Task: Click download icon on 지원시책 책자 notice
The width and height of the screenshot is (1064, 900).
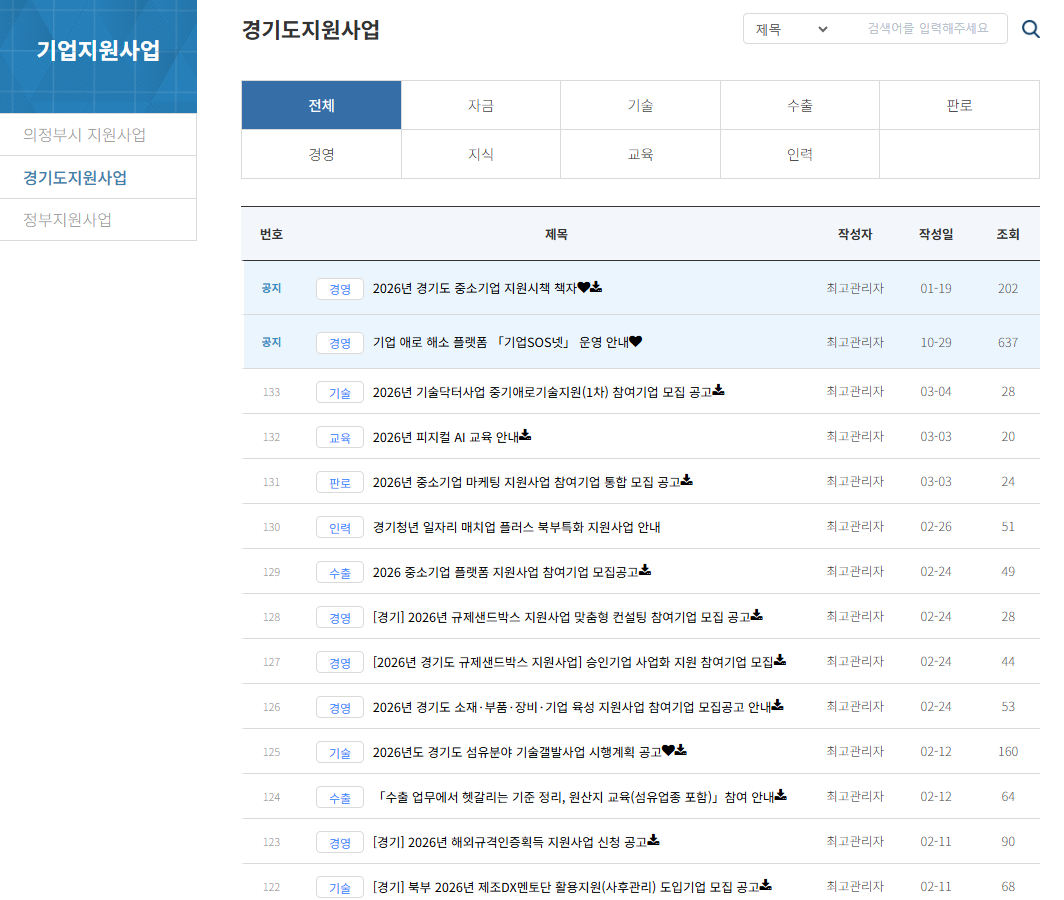Action: pos(596,288)
